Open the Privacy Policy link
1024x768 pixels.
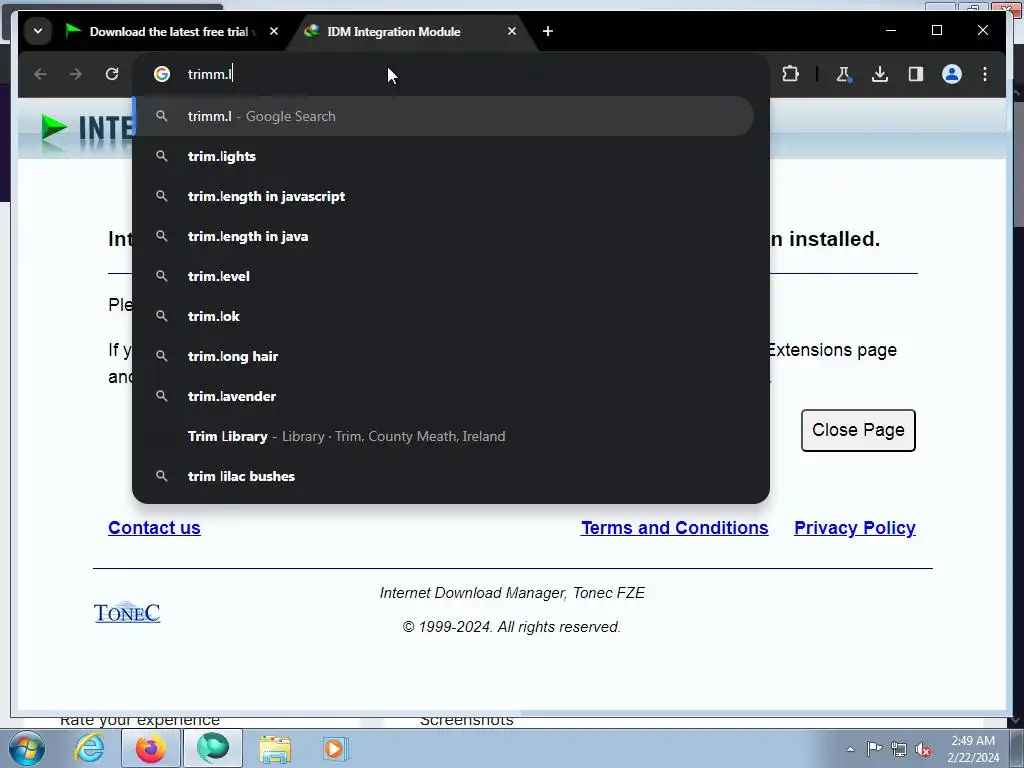[x=855, y=528]
